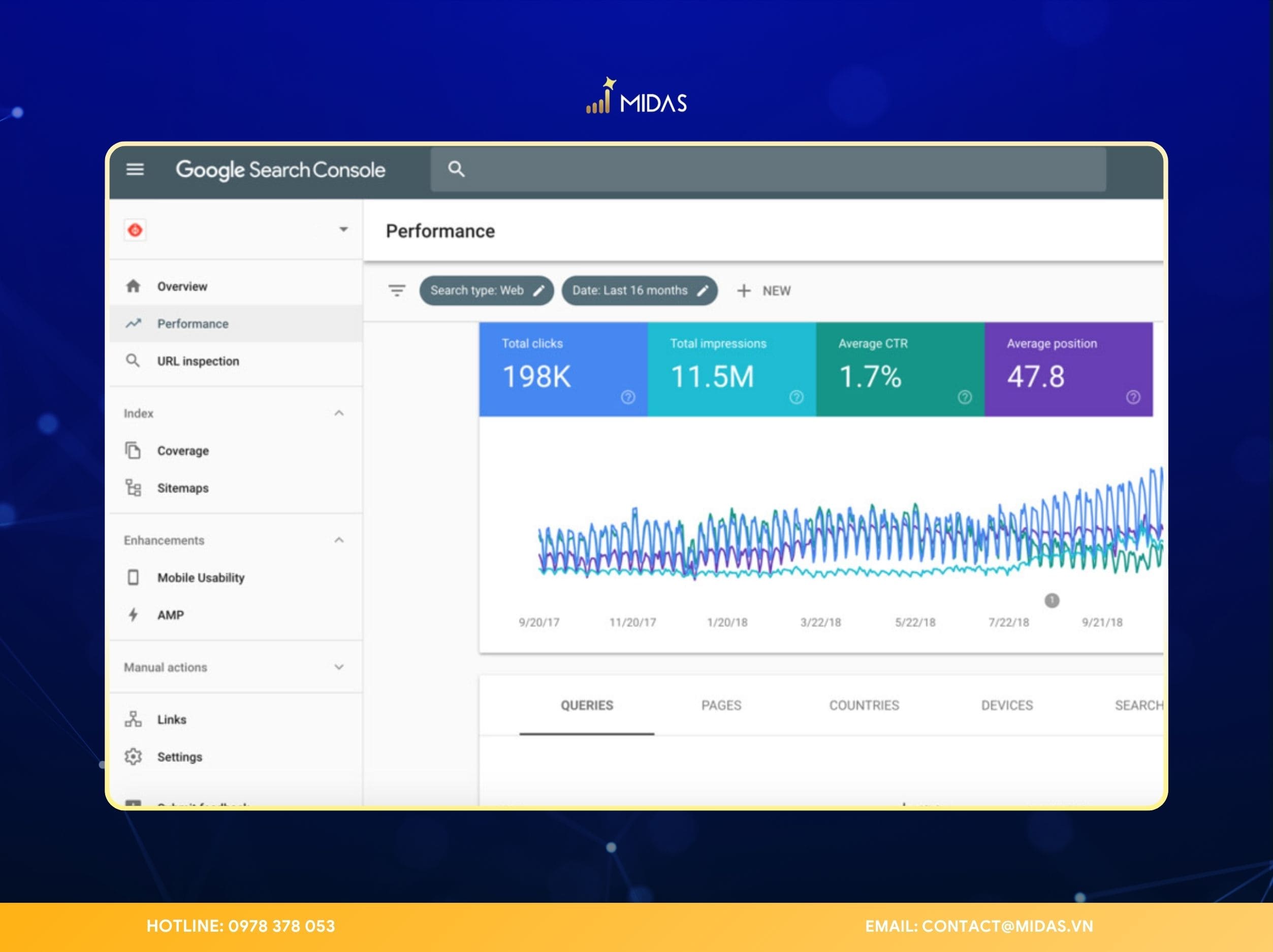Open URL inspection in the sidebar
This screenshot has width=1273, height=952.
tap(198, 361)
